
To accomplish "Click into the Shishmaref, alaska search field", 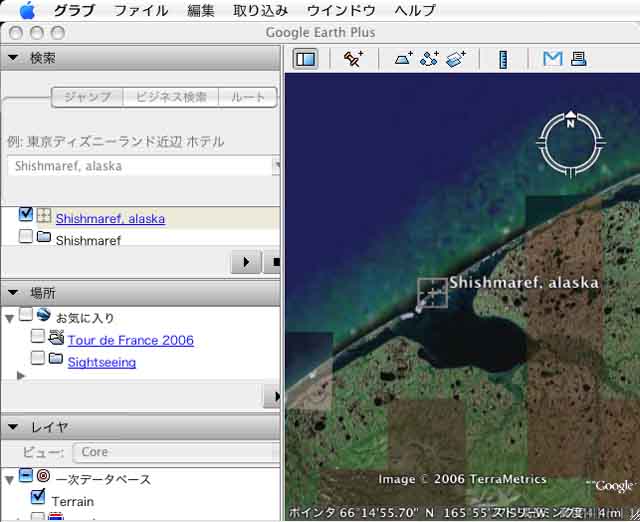I will 140,166.
